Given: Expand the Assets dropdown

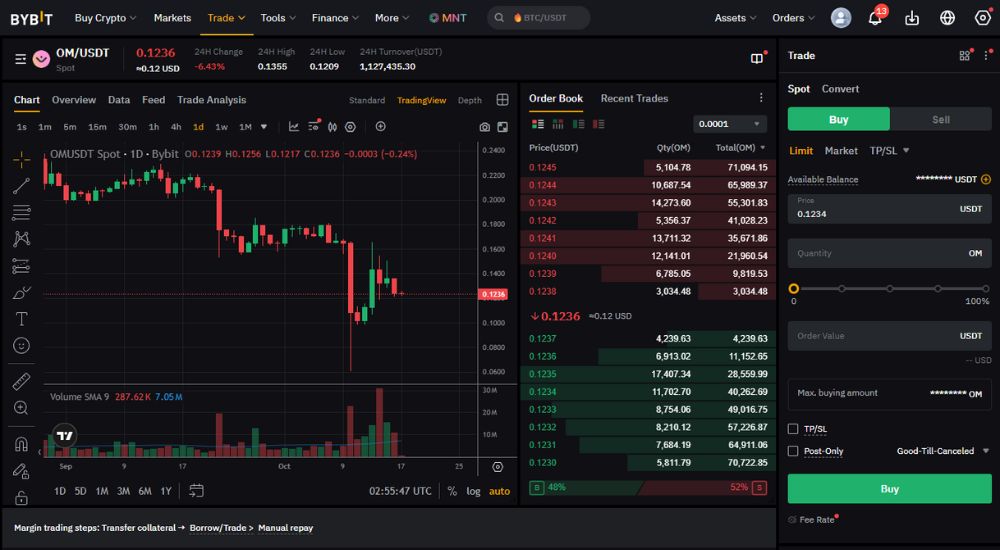Looking at the screenshot, I should (735, 18).
